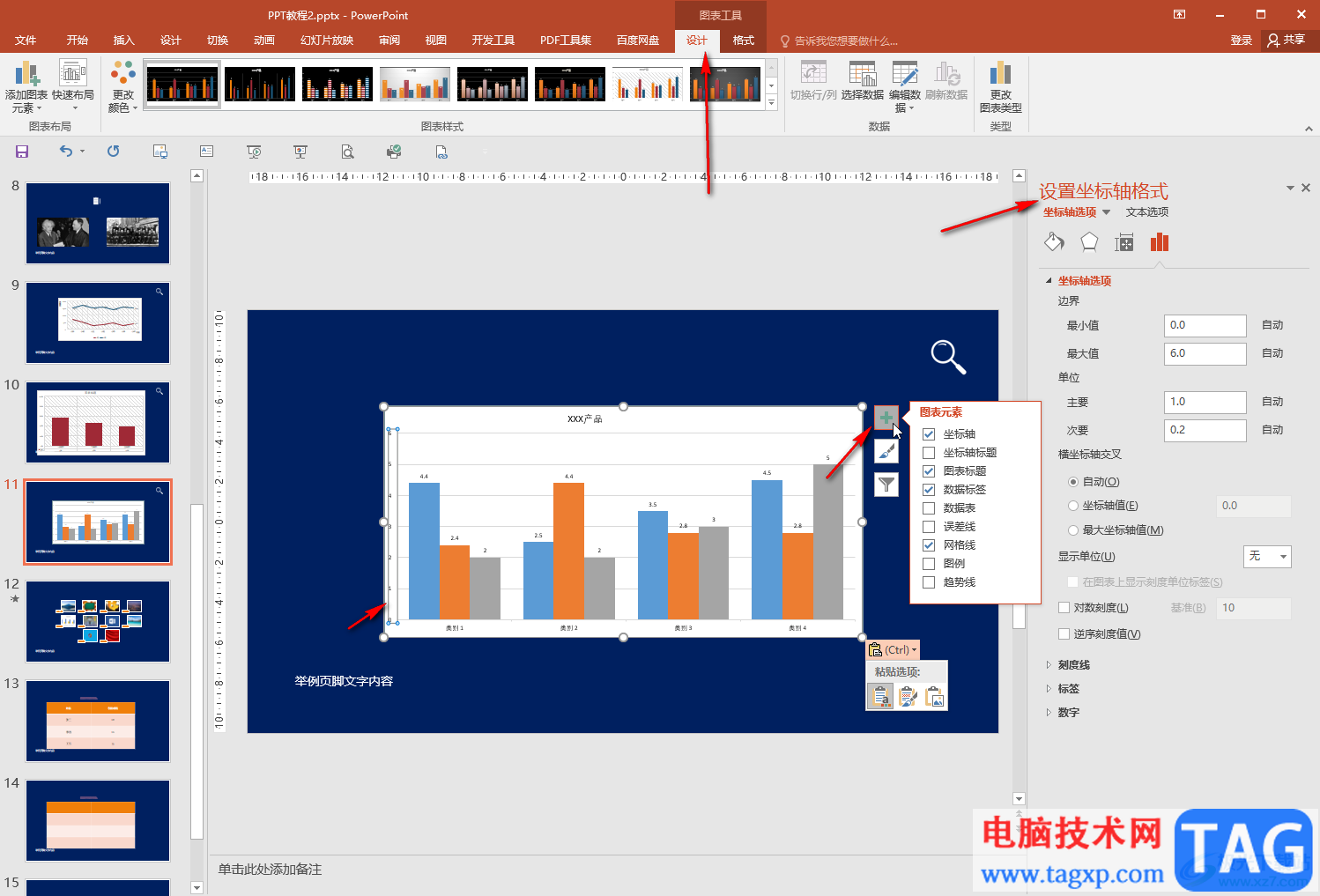Check the 图例 (Legend) checkbox
1320x896 pixels.
929,564
